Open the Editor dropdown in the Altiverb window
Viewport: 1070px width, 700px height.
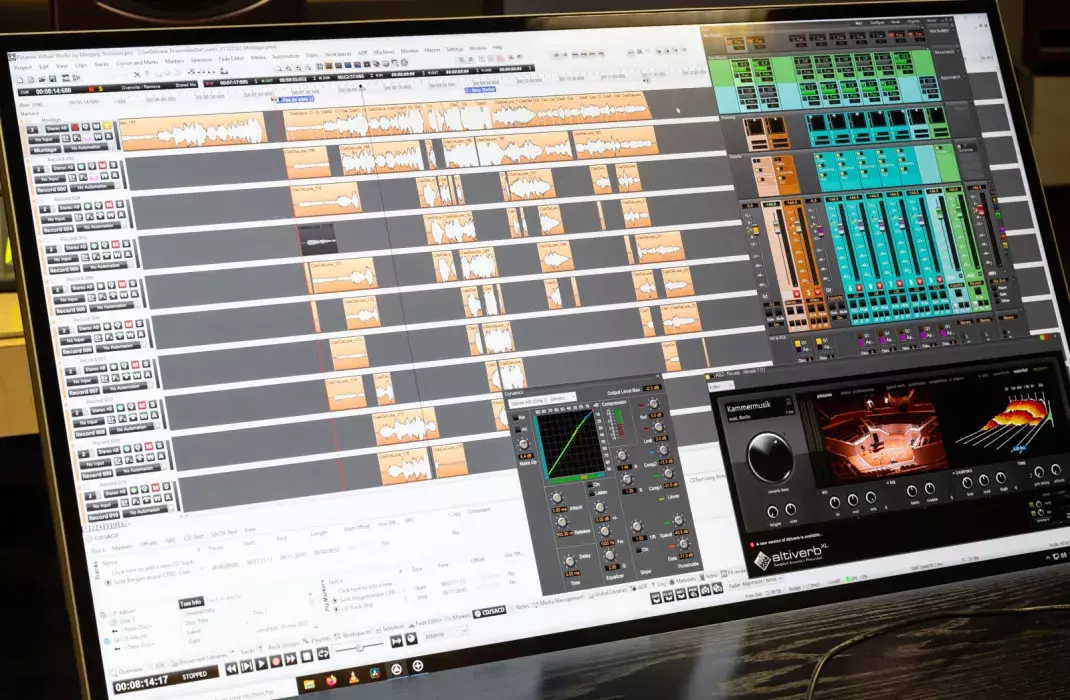click(721, 386)
